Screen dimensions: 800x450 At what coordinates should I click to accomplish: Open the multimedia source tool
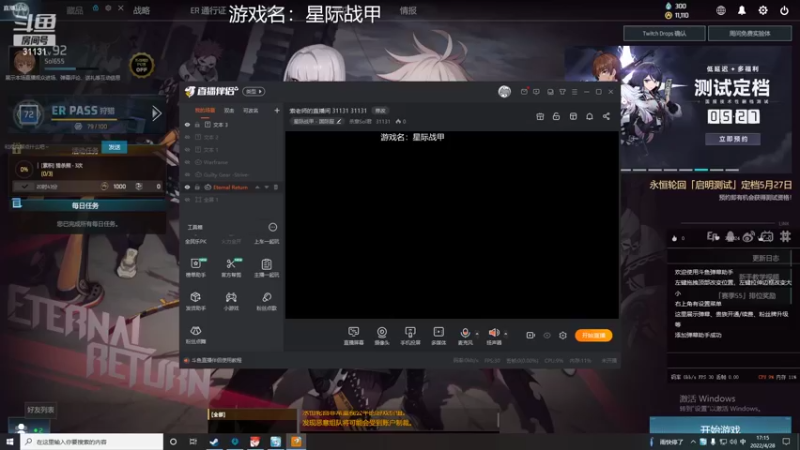click(438, 336)
